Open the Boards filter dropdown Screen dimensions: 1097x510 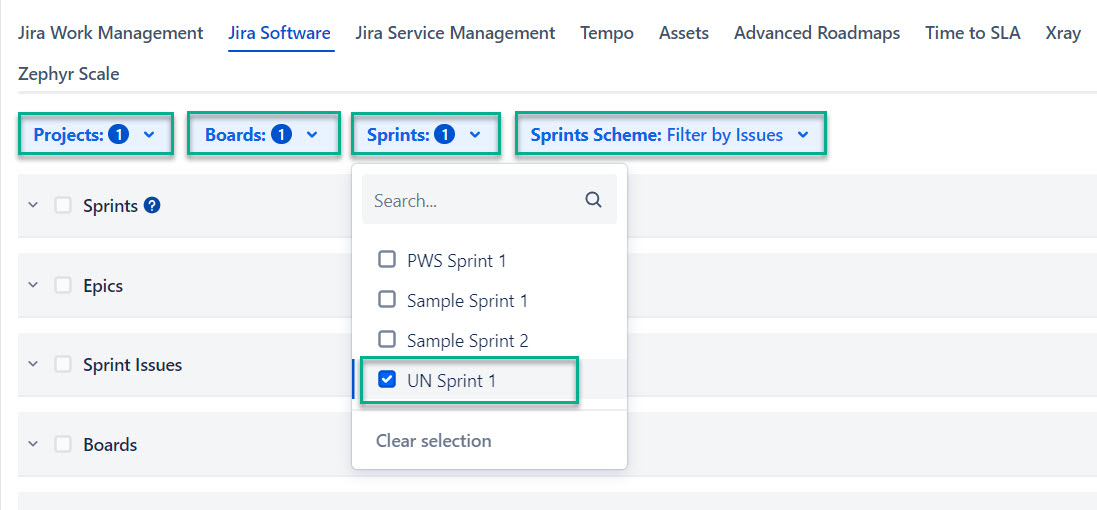click(x=263, y=134)
